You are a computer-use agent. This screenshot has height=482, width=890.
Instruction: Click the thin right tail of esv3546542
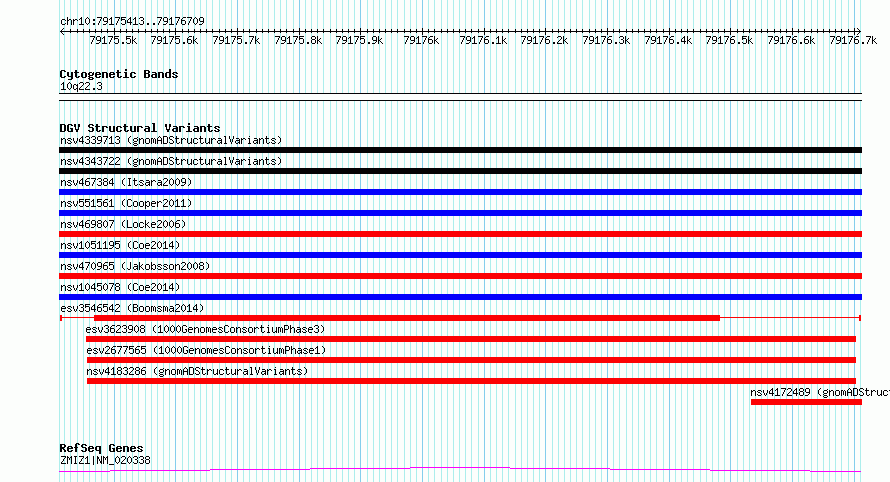pos(791,318)
